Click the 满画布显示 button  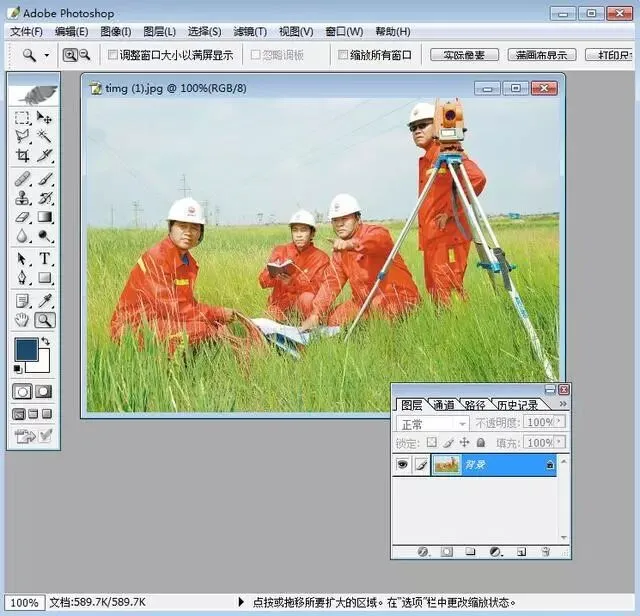point(542,55)
